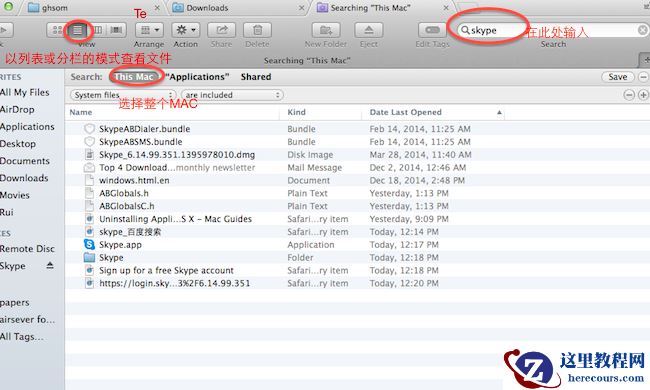Open the Action gear menu
This screenshot has width=650, height=390.
pos(186,30)
